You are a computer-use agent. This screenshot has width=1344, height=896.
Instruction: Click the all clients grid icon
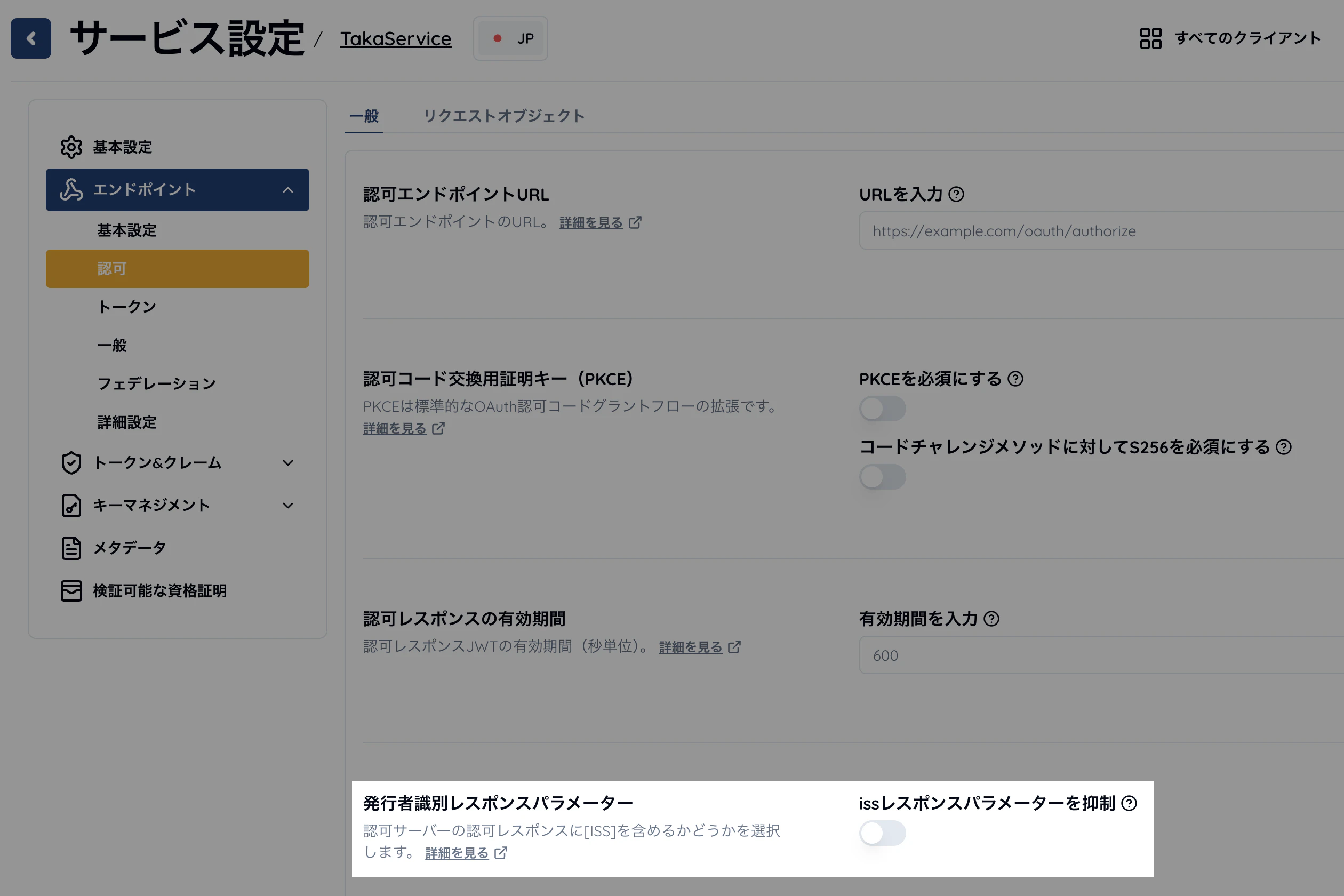click(x=1150, y=38)
